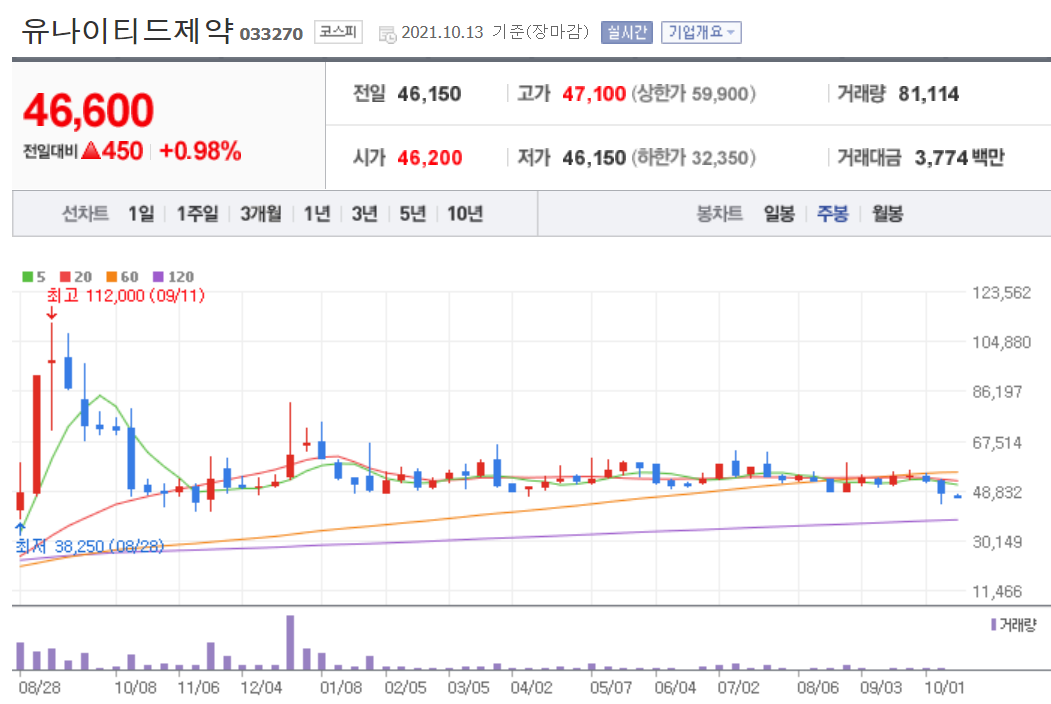This screenshot has height=704, width=1051.
Task: Click the orange 60 moving average legend swatch
Action: [112, 277]
